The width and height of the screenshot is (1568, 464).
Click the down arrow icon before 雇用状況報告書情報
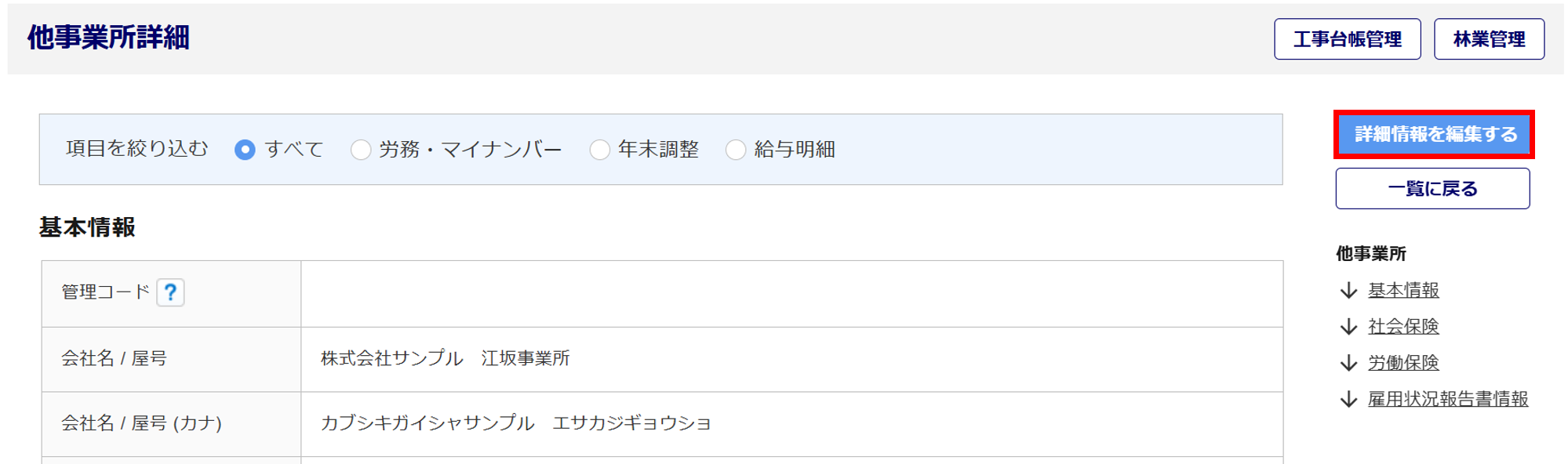click(1348, 400)
